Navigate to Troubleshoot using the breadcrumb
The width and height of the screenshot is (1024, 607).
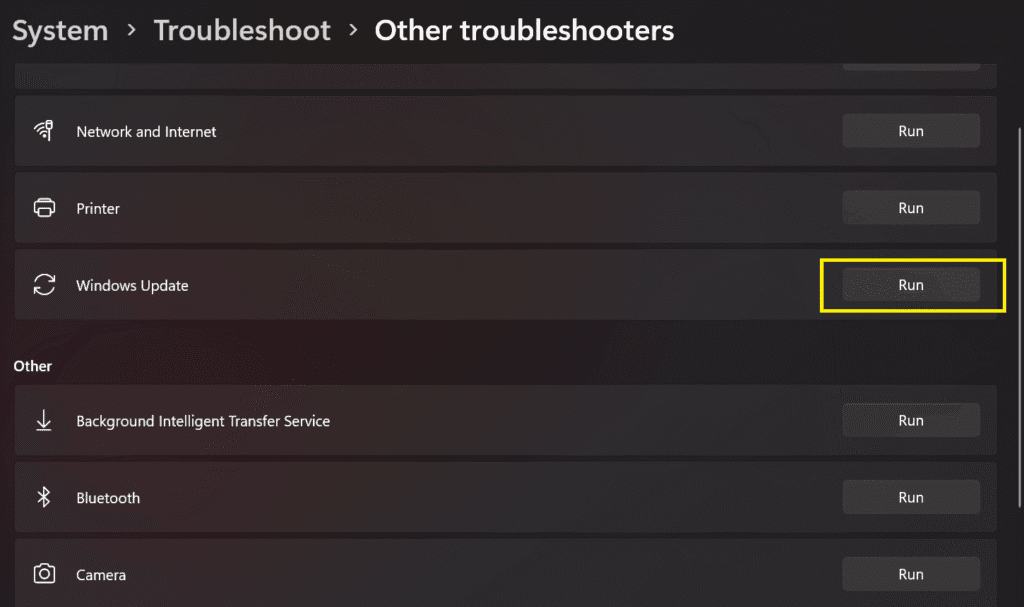[242, 31]
